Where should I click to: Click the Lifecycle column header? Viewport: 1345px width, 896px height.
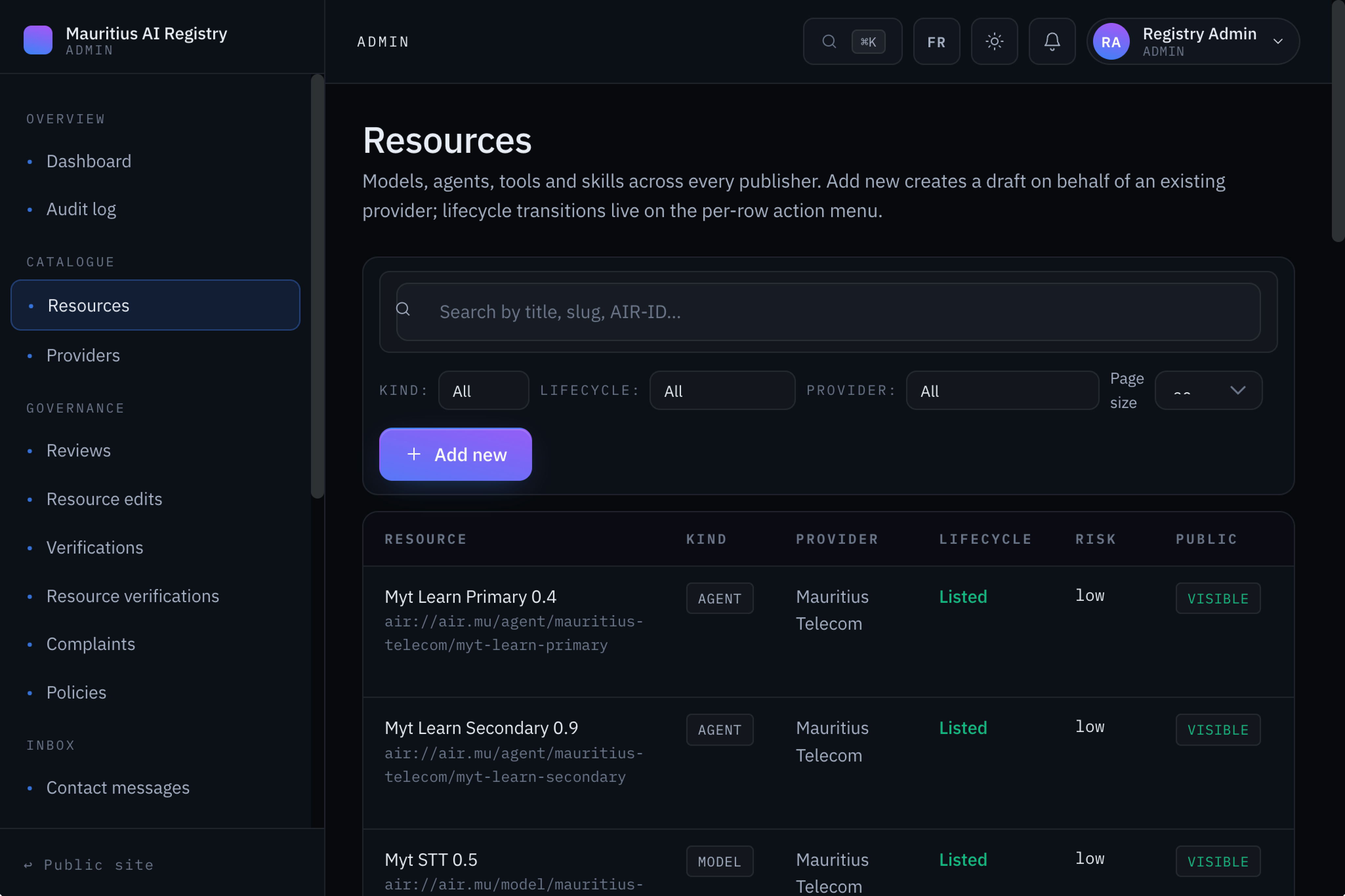click(x=985, y=539)
